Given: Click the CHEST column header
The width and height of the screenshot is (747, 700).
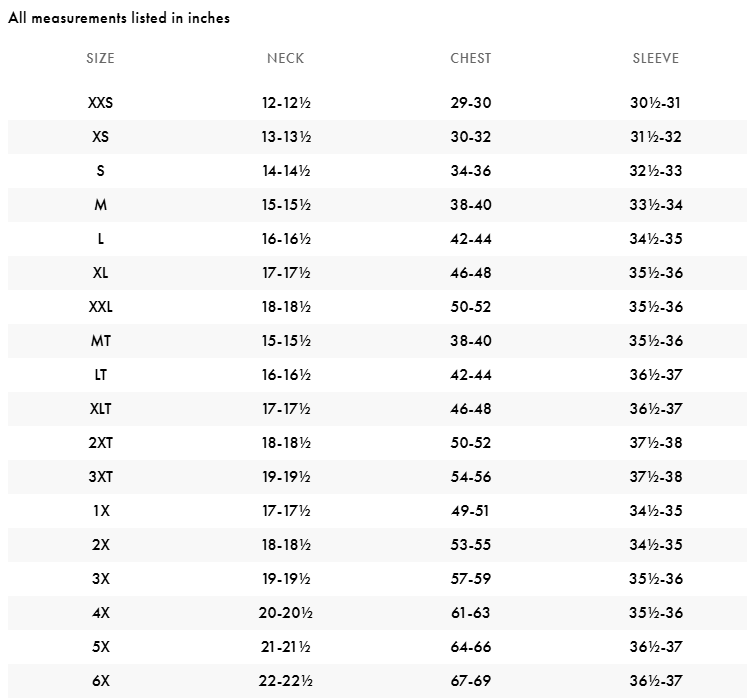Looking at the screenshot, I should point(470,58).
